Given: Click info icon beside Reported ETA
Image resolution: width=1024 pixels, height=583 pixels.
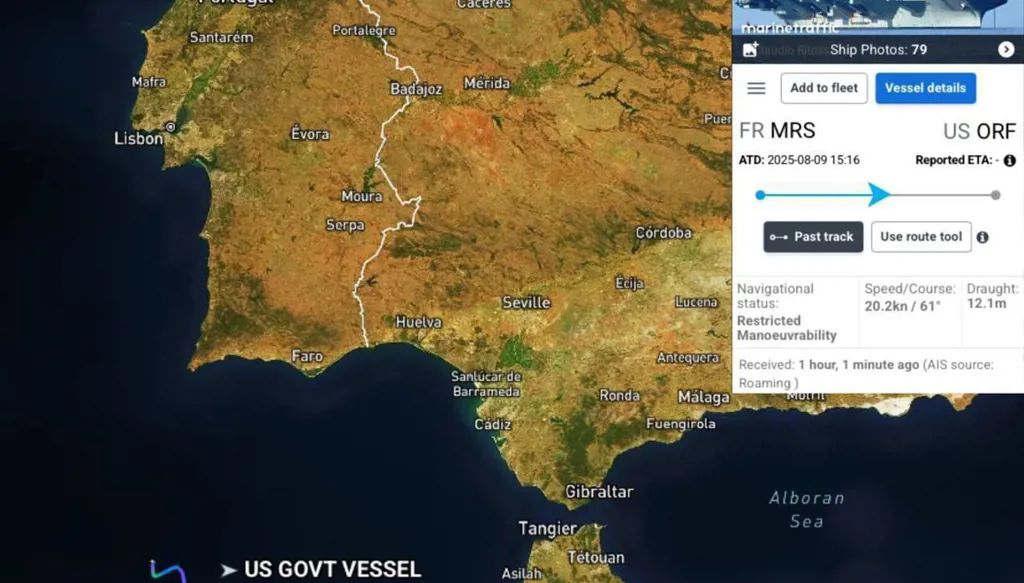Looking at the screenshot, I should point(1009,160).
